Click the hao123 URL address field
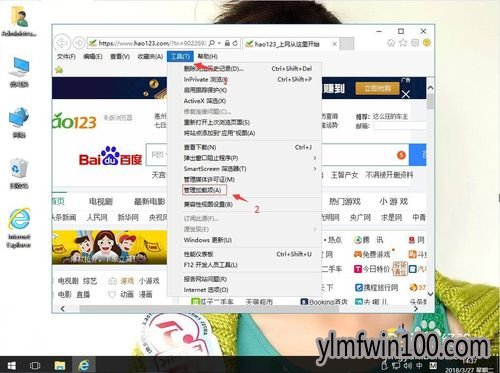Image resolution: width=500 pixels, height=373 pixels. tap(152, 43)
